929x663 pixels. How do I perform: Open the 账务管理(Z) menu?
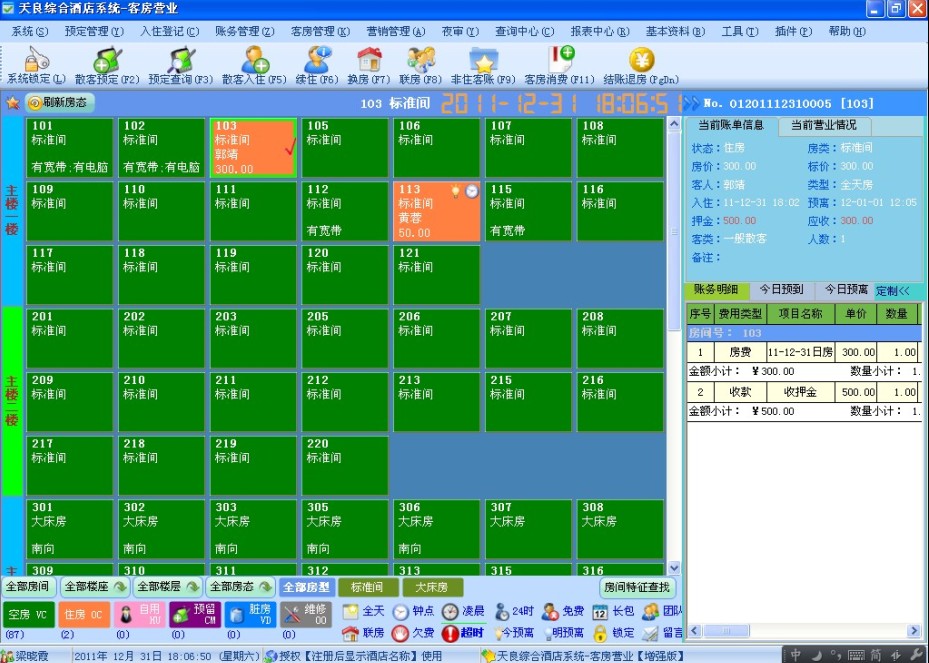[245, 31]
